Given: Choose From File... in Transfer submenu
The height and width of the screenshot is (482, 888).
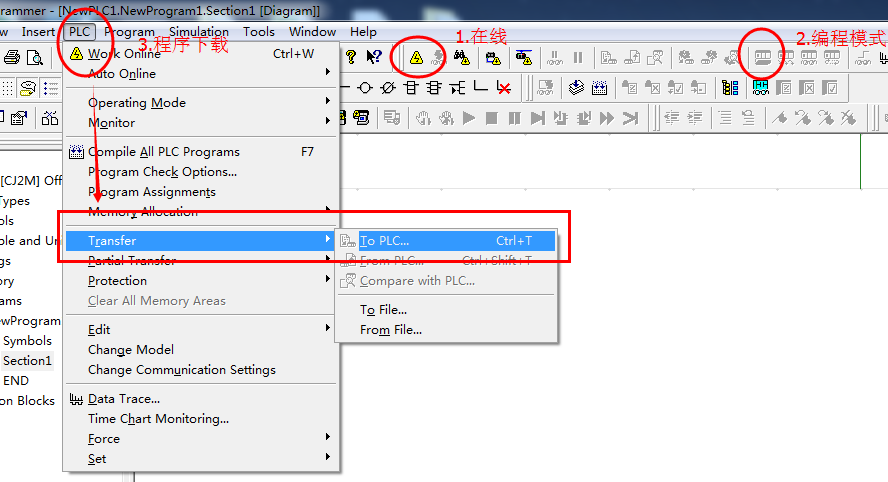Looking at the screenshot, I should click(391, 330).
